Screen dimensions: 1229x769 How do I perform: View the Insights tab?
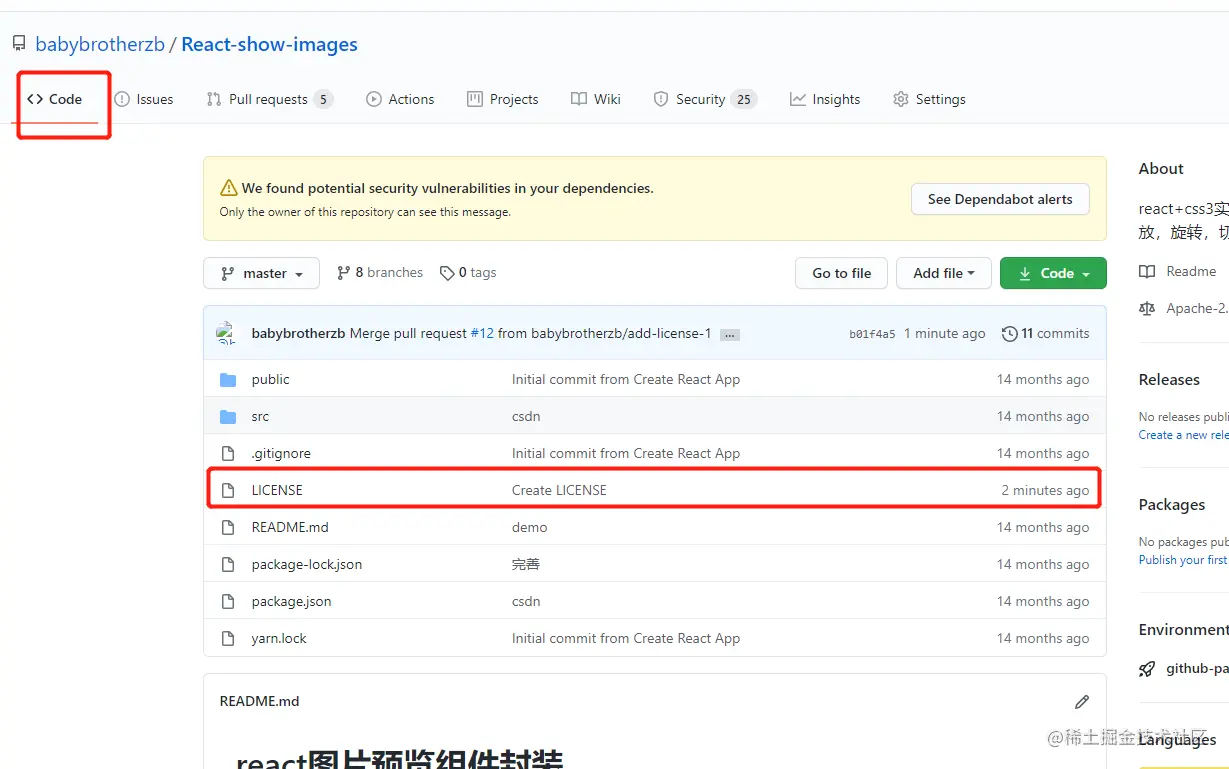coord(825,99)
